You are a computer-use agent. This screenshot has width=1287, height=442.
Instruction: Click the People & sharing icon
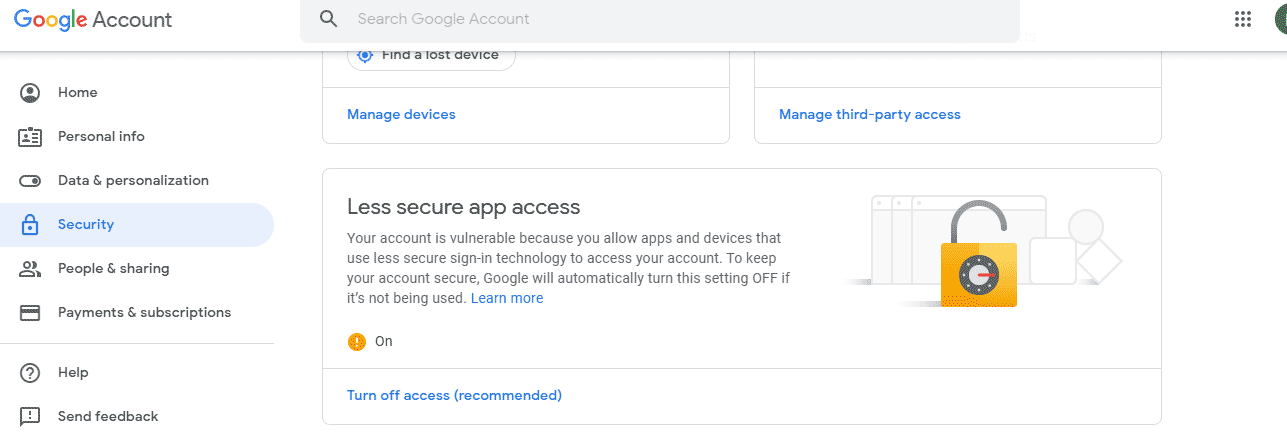30,269
